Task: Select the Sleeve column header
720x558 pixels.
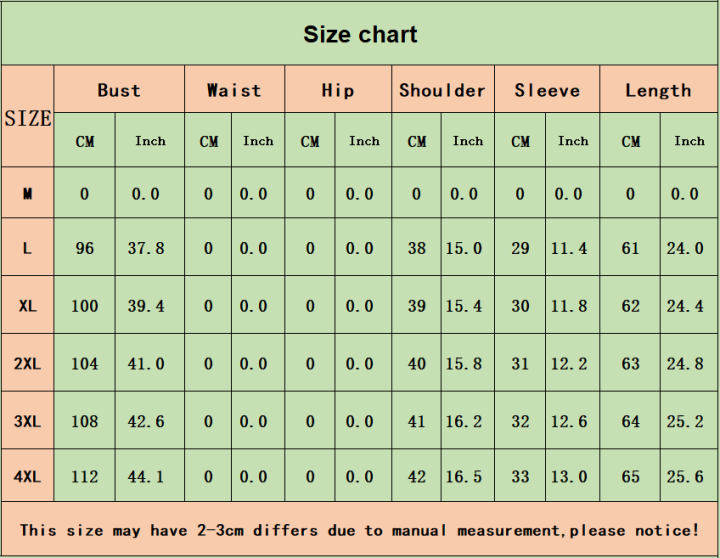Action: tap(547, 90)
